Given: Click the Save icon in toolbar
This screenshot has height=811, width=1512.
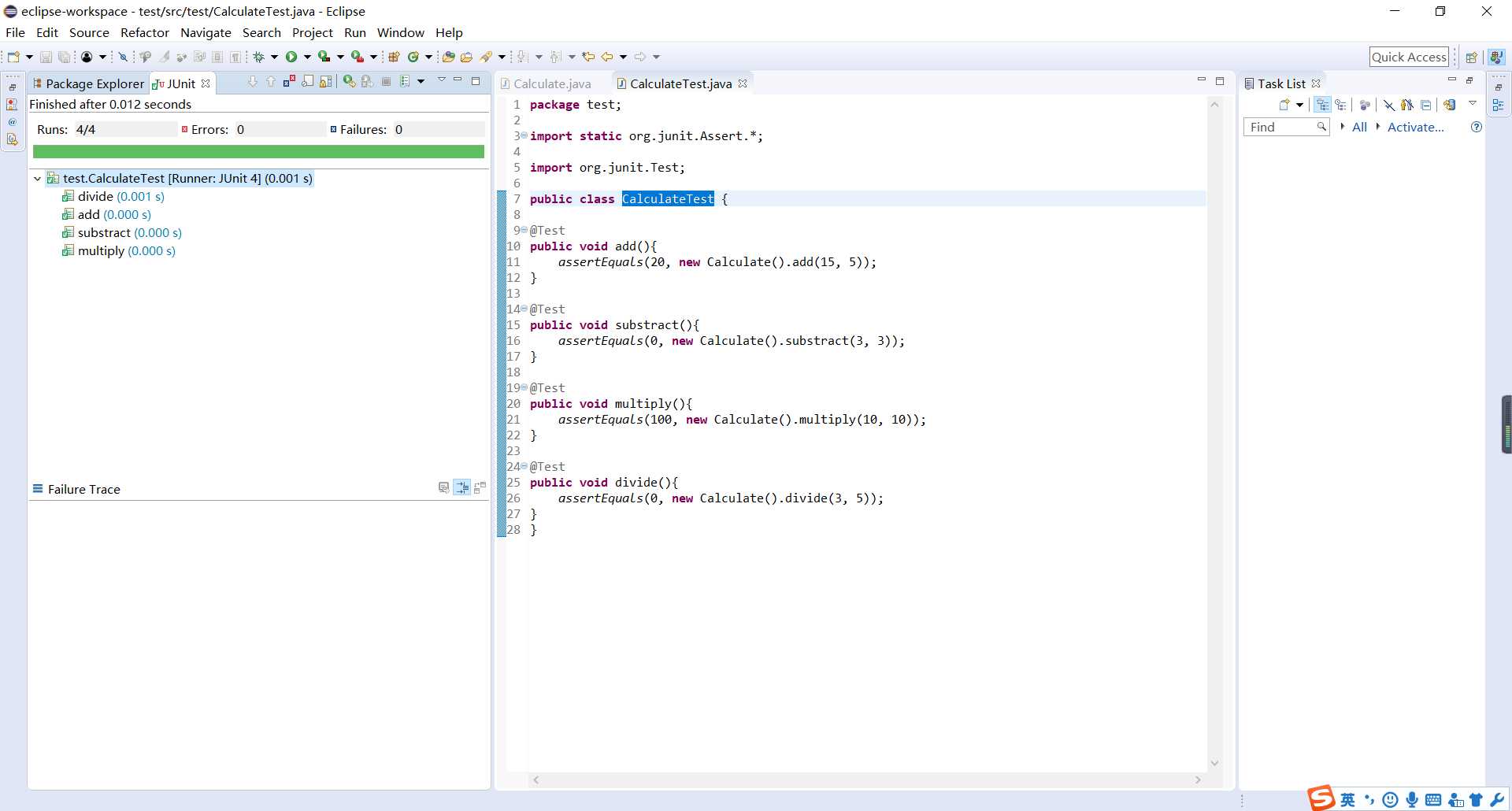Looking at the screenshot, I should click(x=46, y=57).
